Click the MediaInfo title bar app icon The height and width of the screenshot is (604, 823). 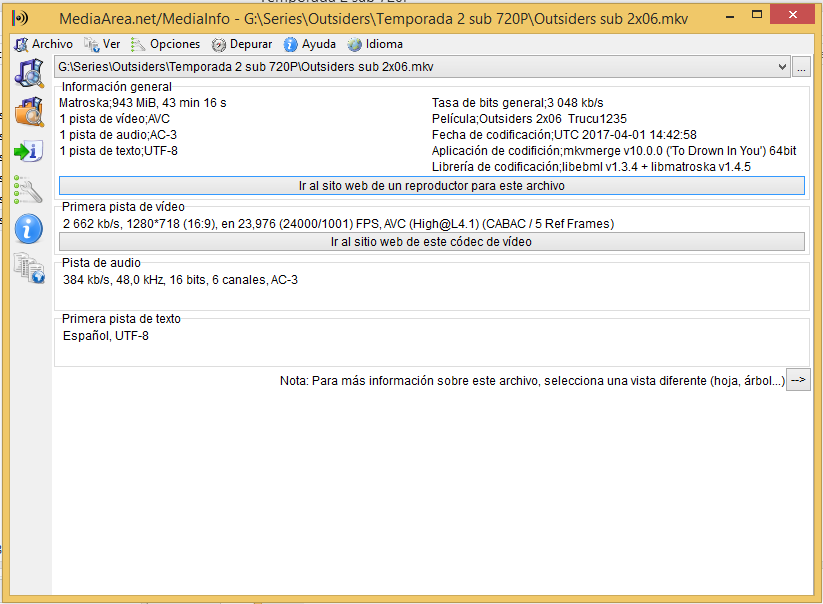[20, 18]
